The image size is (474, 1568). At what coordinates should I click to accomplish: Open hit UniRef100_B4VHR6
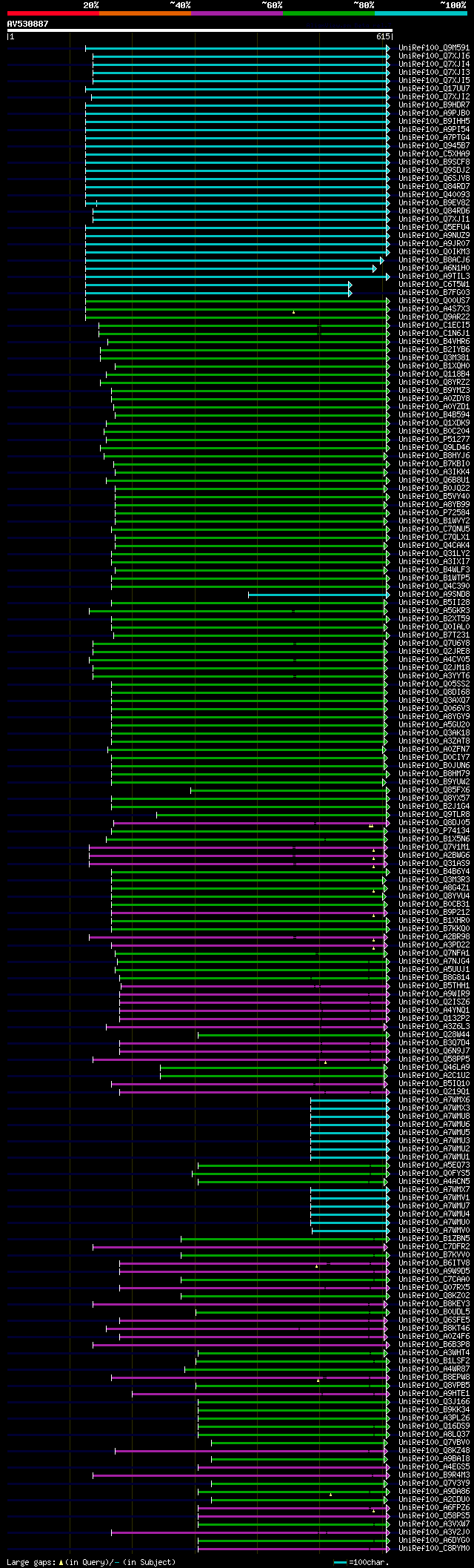434,341
